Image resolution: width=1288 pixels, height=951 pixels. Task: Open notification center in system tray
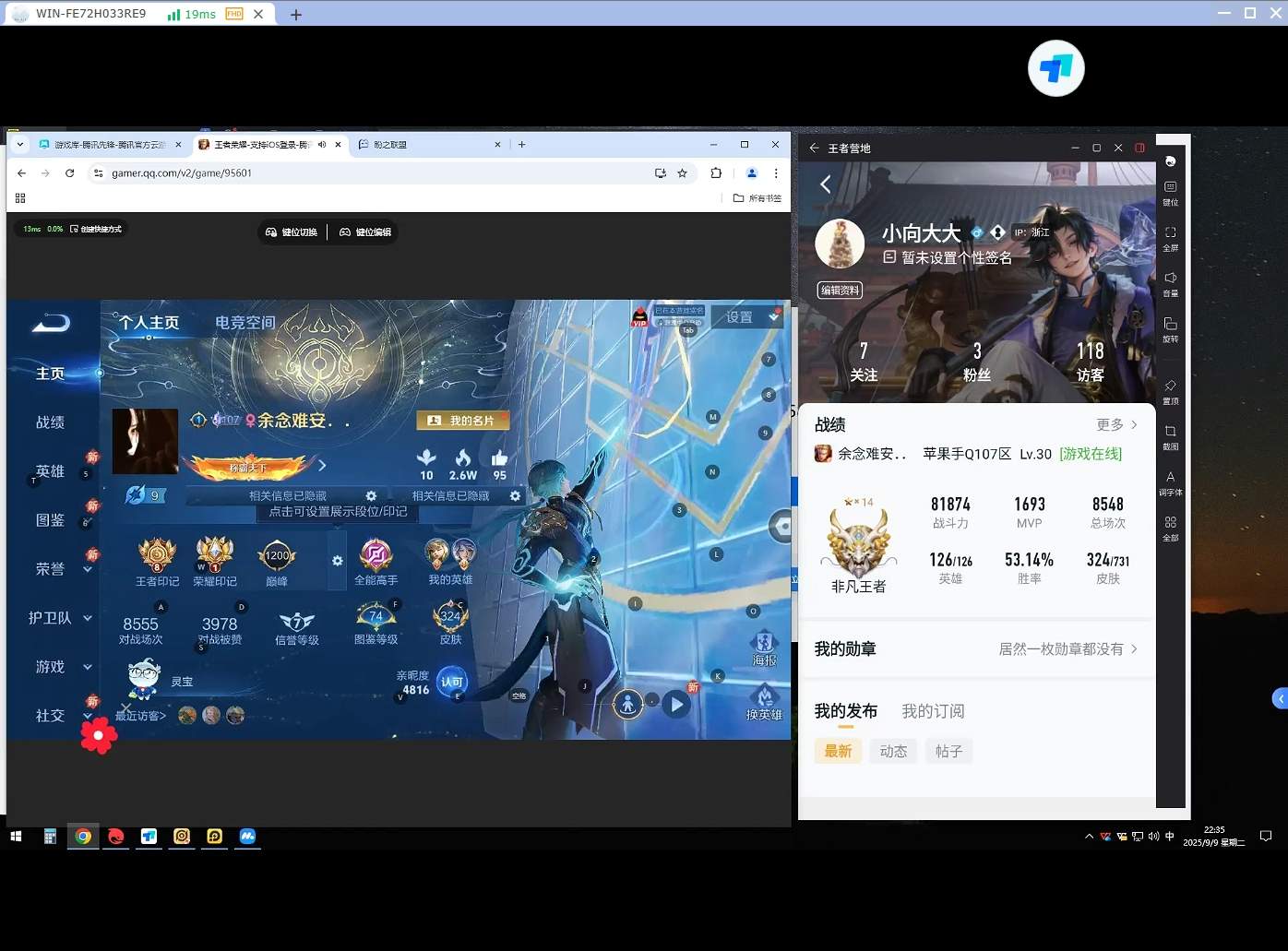click(x=1266, y=837)
